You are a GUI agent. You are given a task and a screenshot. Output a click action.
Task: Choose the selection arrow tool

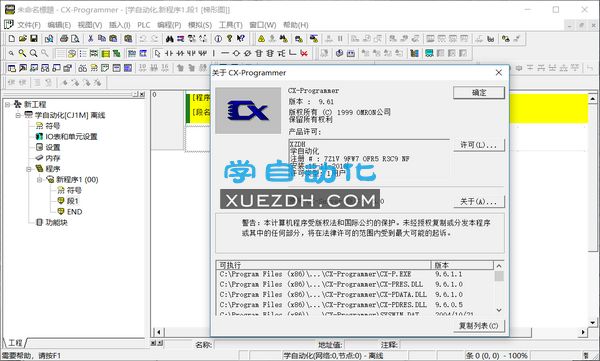click(x=157, y=53)
